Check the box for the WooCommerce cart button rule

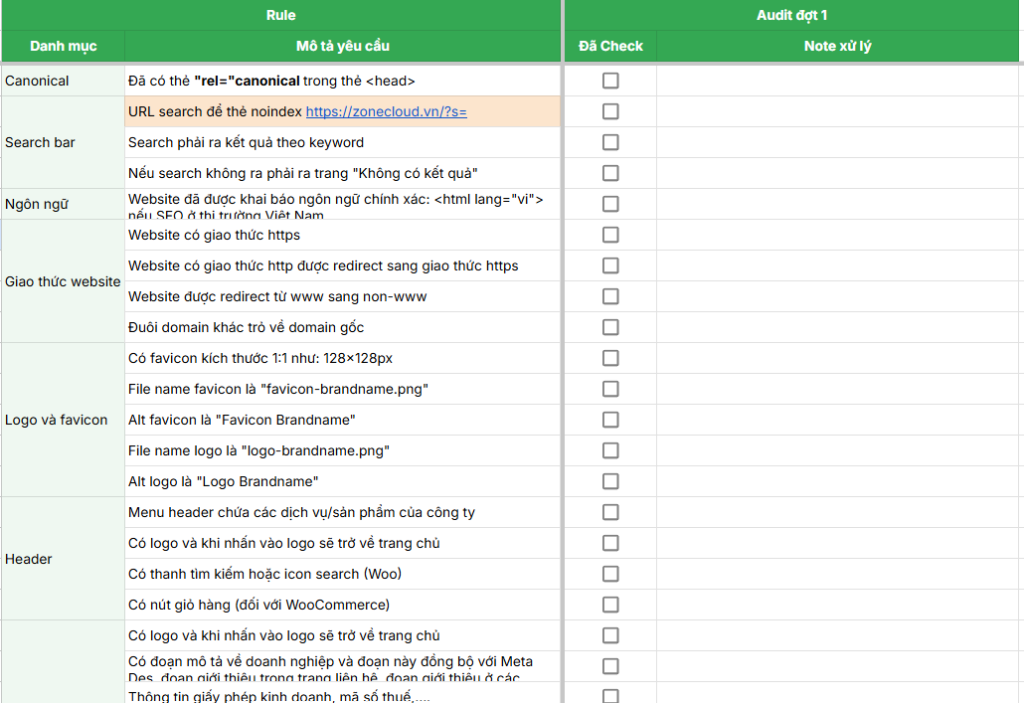click(x=610, y=604)
